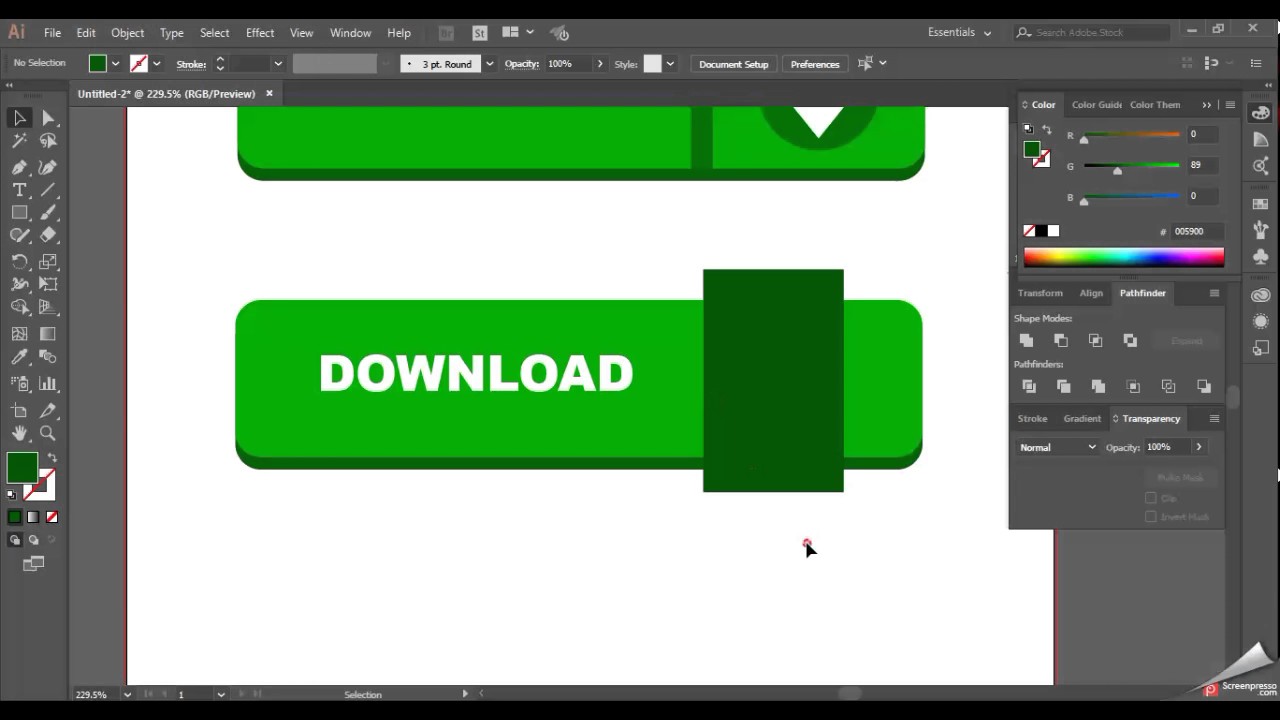Open the control bar stroke color dropdown

156,64
